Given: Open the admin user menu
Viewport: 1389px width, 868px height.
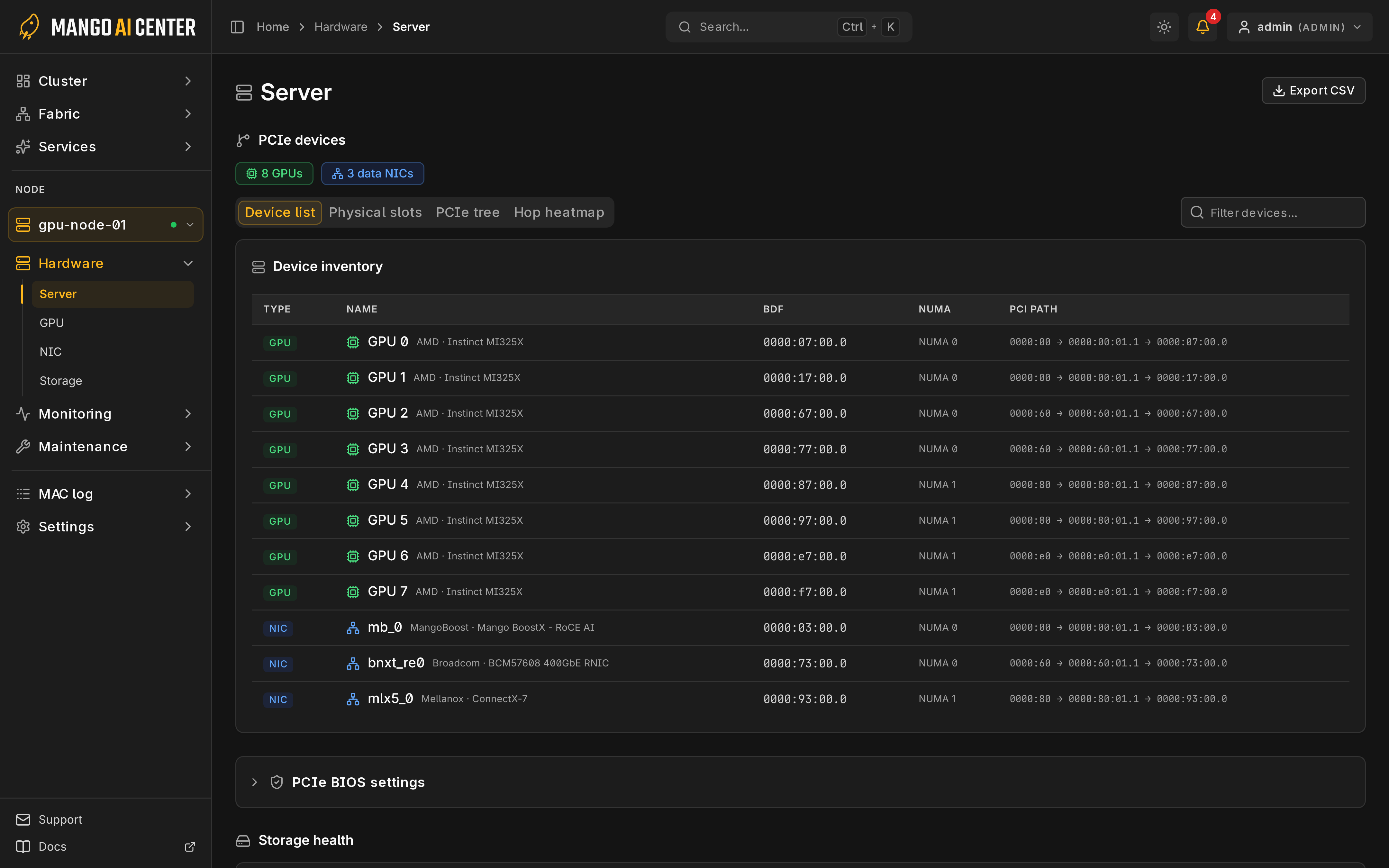Looking at the screenshot, I should click(1300, 27).
